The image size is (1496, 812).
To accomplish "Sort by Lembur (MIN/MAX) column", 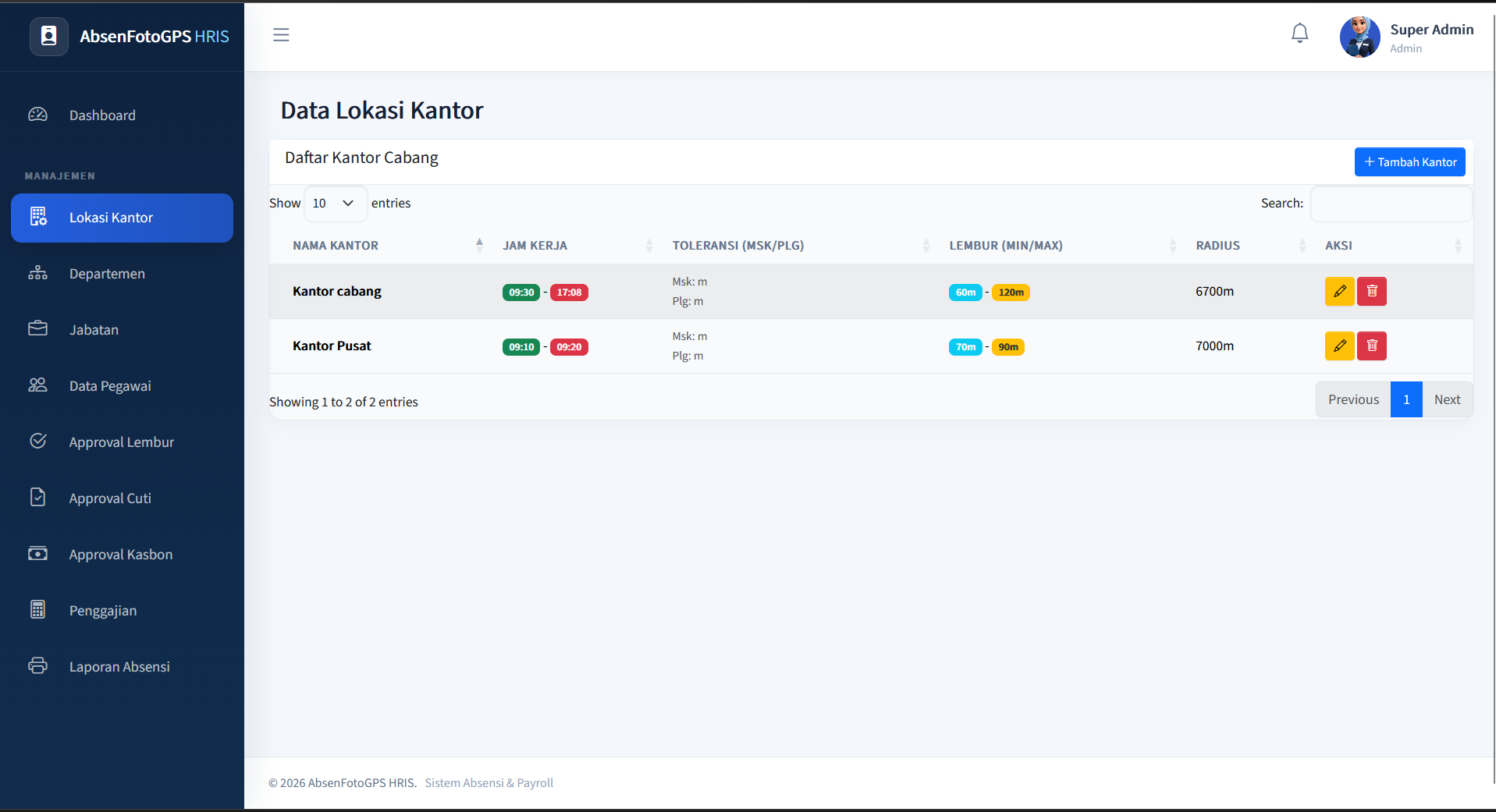I will point(1061,245).
